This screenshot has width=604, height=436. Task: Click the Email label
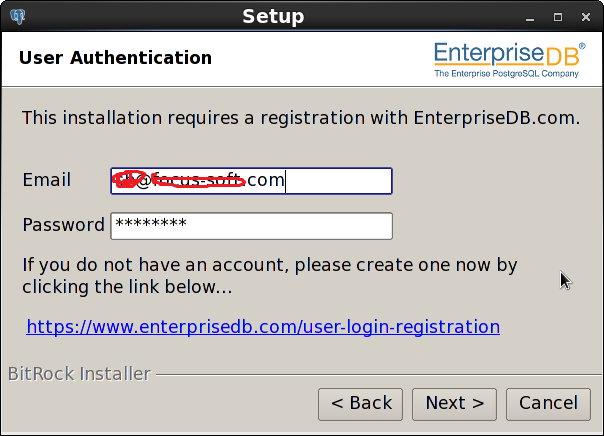[x=47, y=180]
